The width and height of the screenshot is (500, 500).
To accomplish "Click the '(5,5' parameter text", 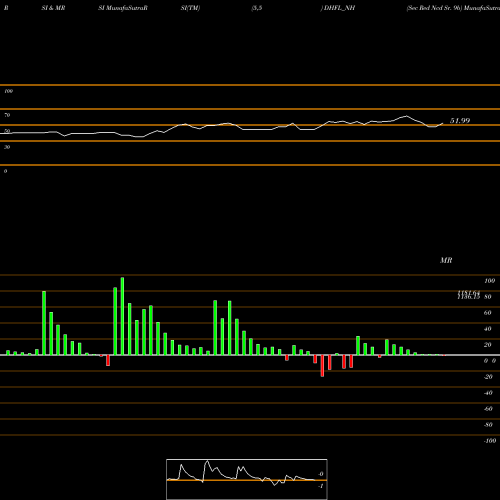I will tap(257, 8).
